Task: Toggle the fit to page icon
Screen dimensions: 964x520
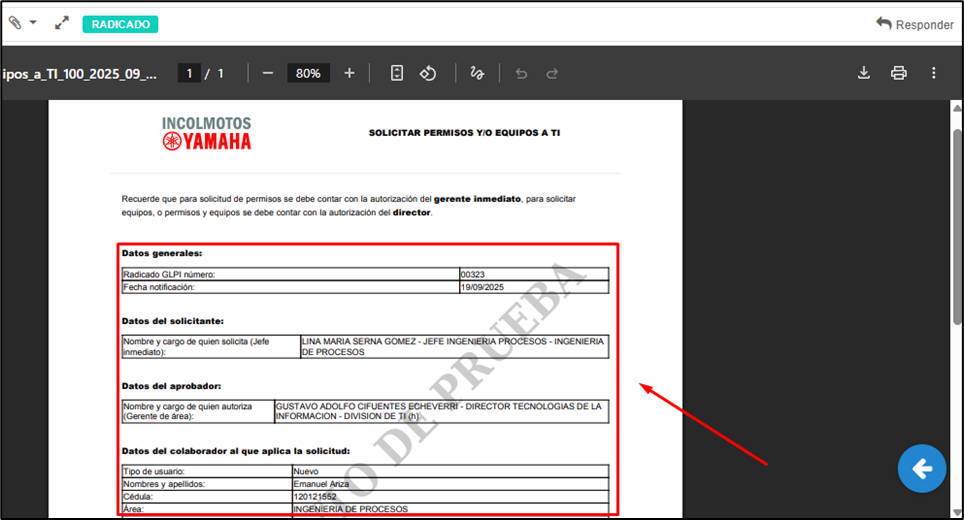Action: [397, 73]
